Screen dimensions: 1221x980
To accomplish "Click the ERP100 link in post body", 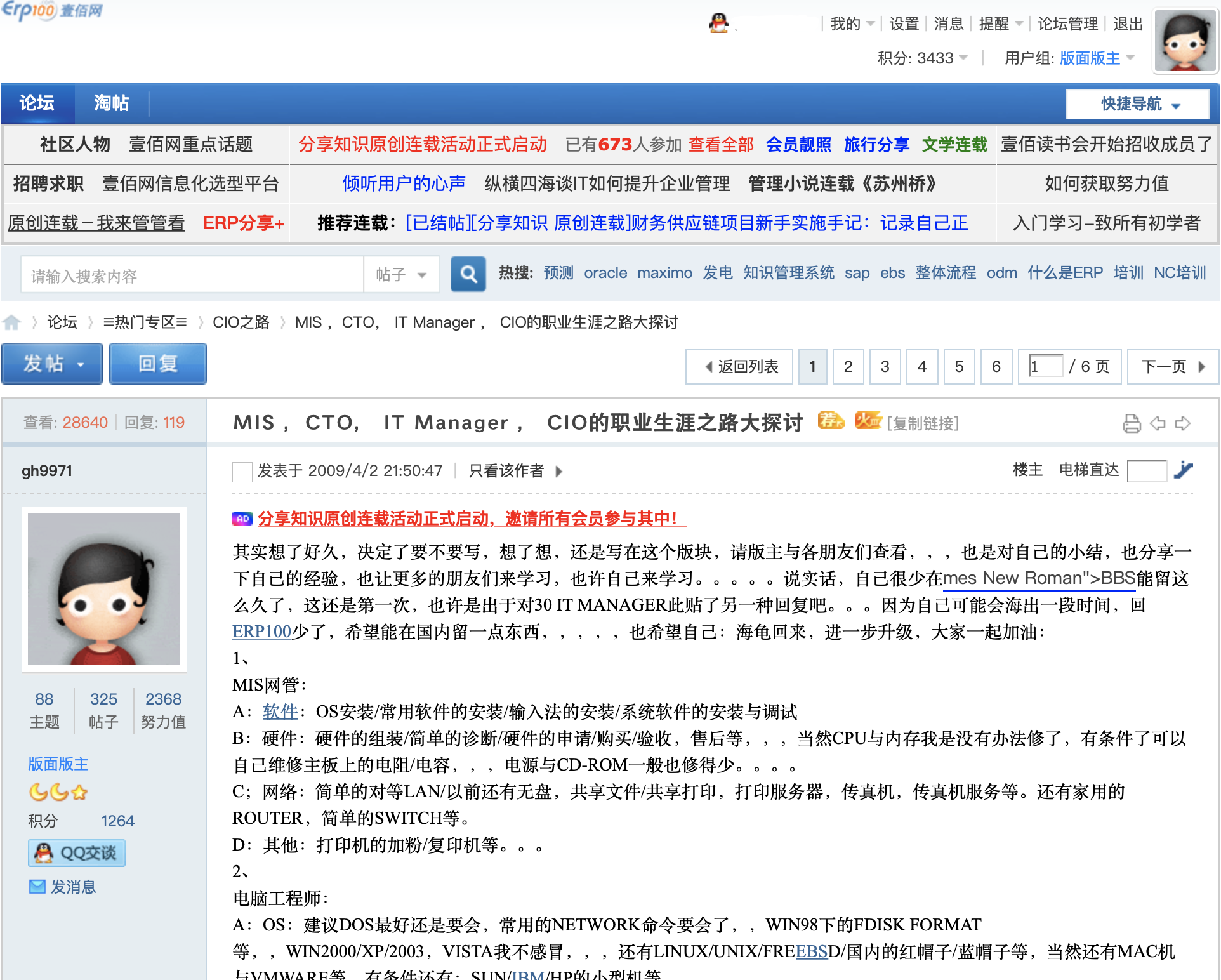I will pos(261,632).
